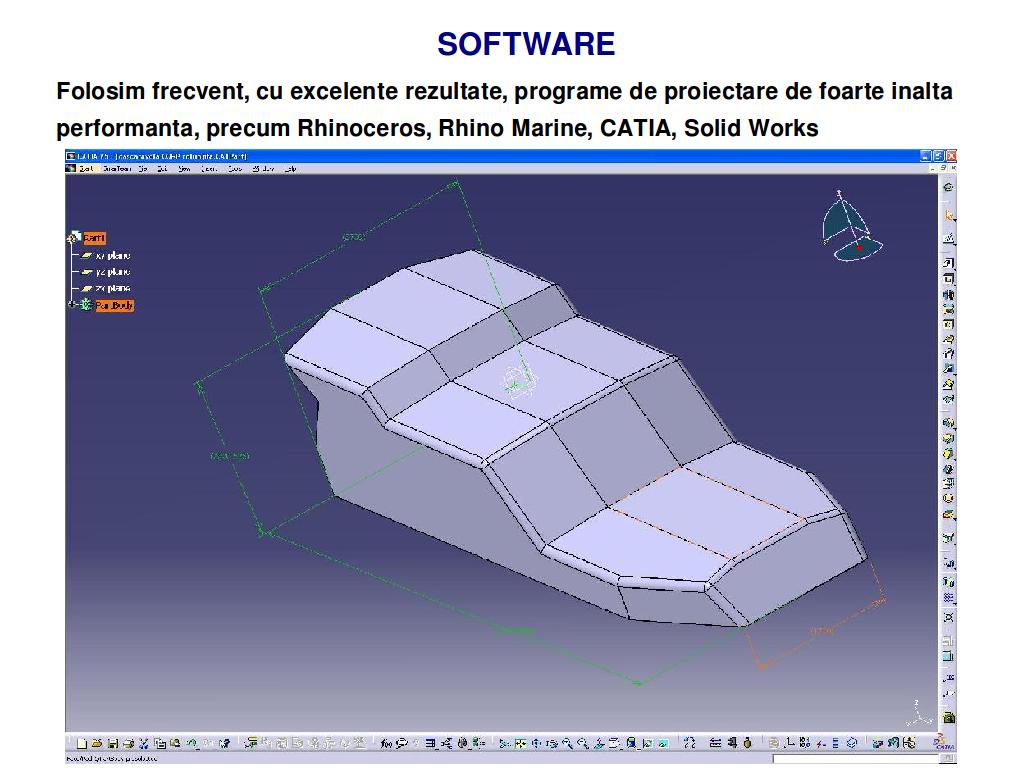Click the CATIA logo icon at bottom right

[942, 743]
